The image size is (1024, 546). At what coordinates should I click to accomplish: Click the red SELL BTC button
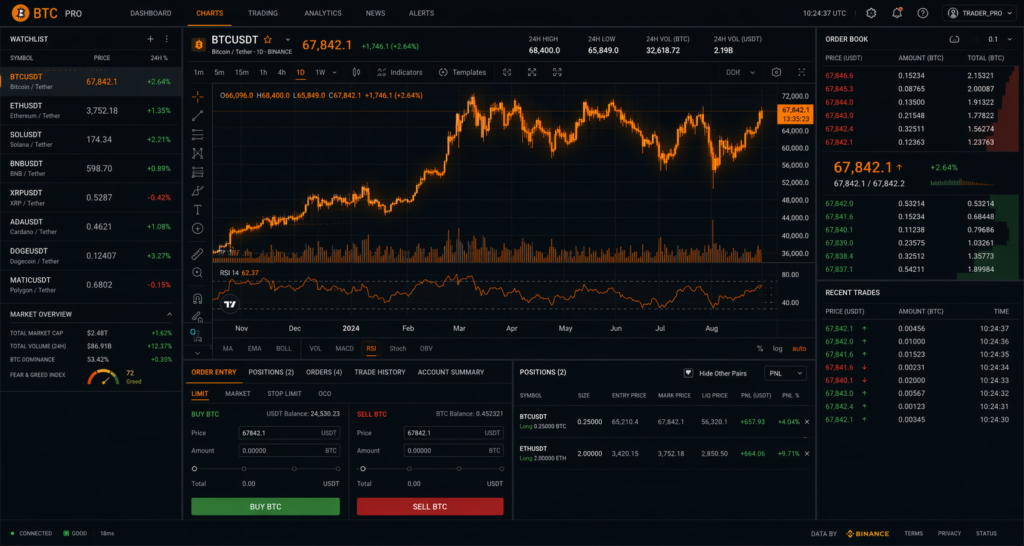point(430,507)
